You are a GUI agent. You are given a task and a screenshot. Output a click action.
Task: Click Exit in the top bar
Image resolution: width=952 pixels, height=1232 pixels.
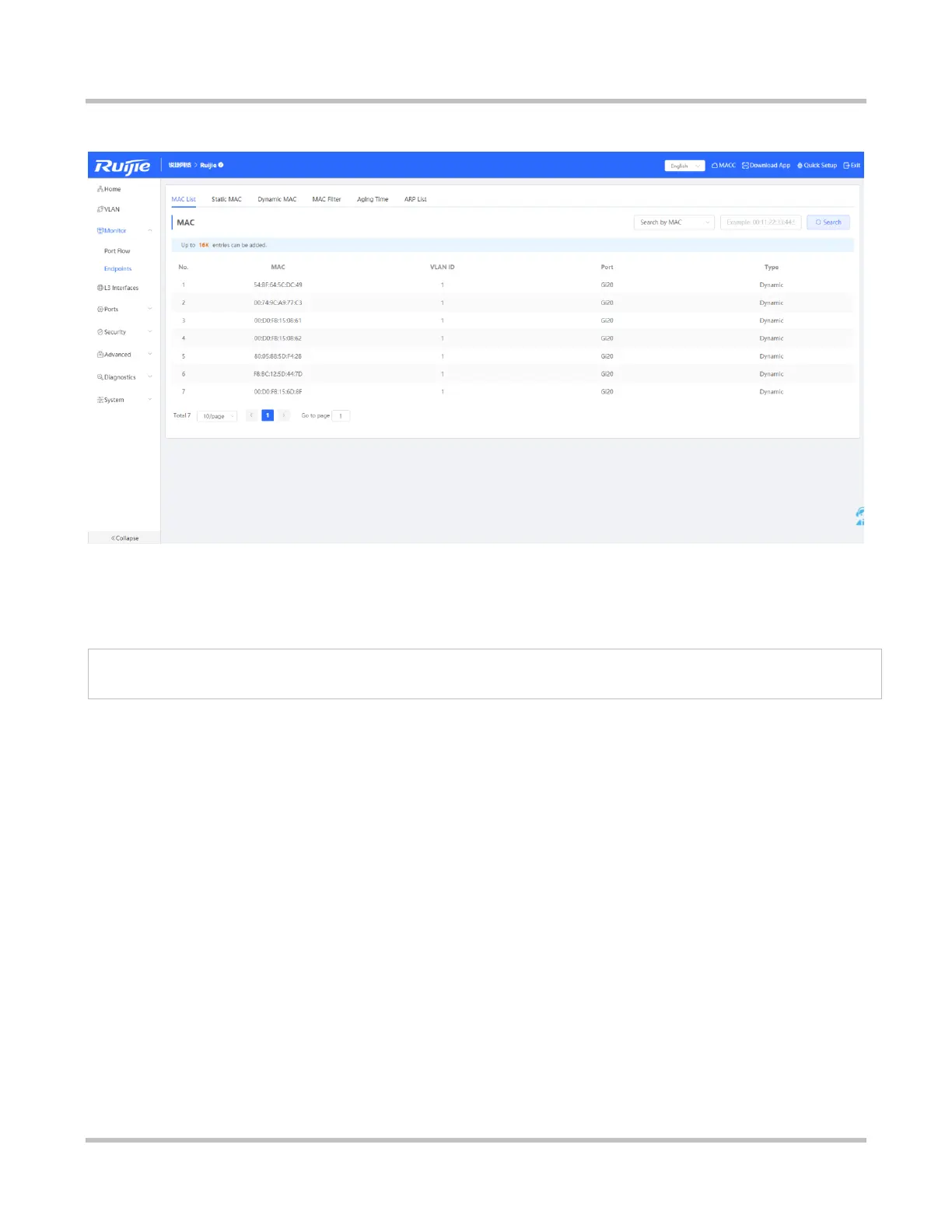852,166
